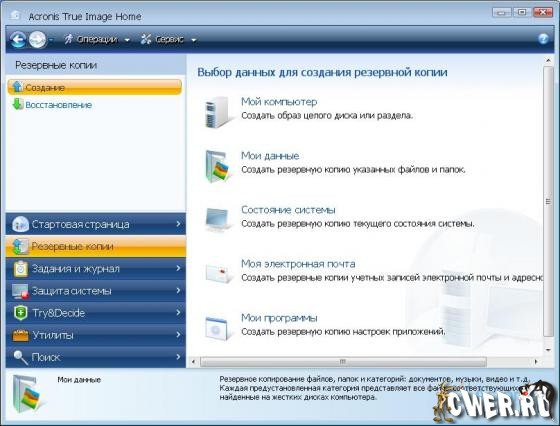
Task: Choose Мои данные backup option
Action: click(x=270, y=156)
